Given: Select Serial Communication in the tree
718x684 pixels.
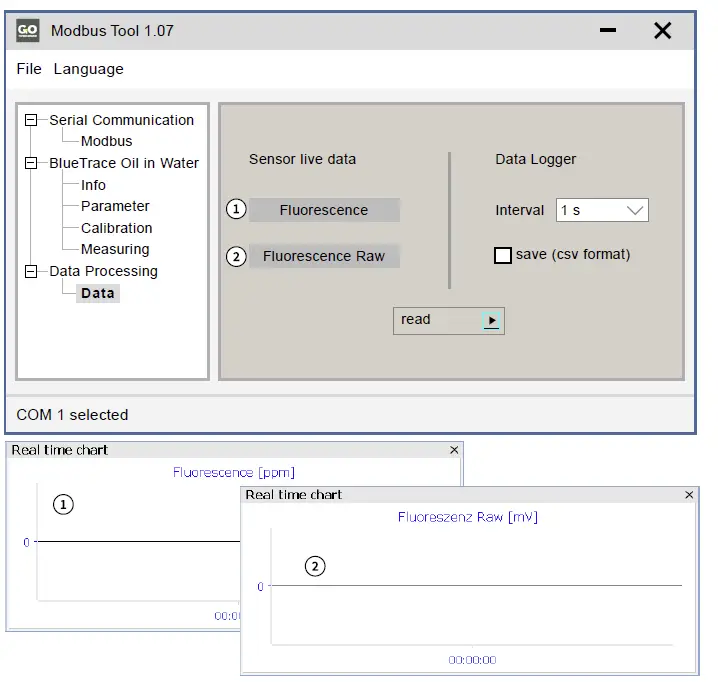Looking at the screenshot, I should pos(121,120).
